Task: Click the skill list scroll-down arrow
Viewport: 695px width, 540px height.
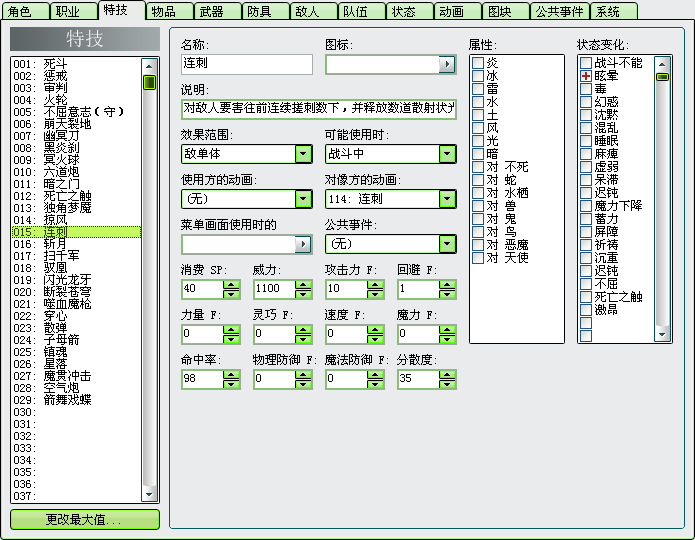Action: tap(149, 495)
